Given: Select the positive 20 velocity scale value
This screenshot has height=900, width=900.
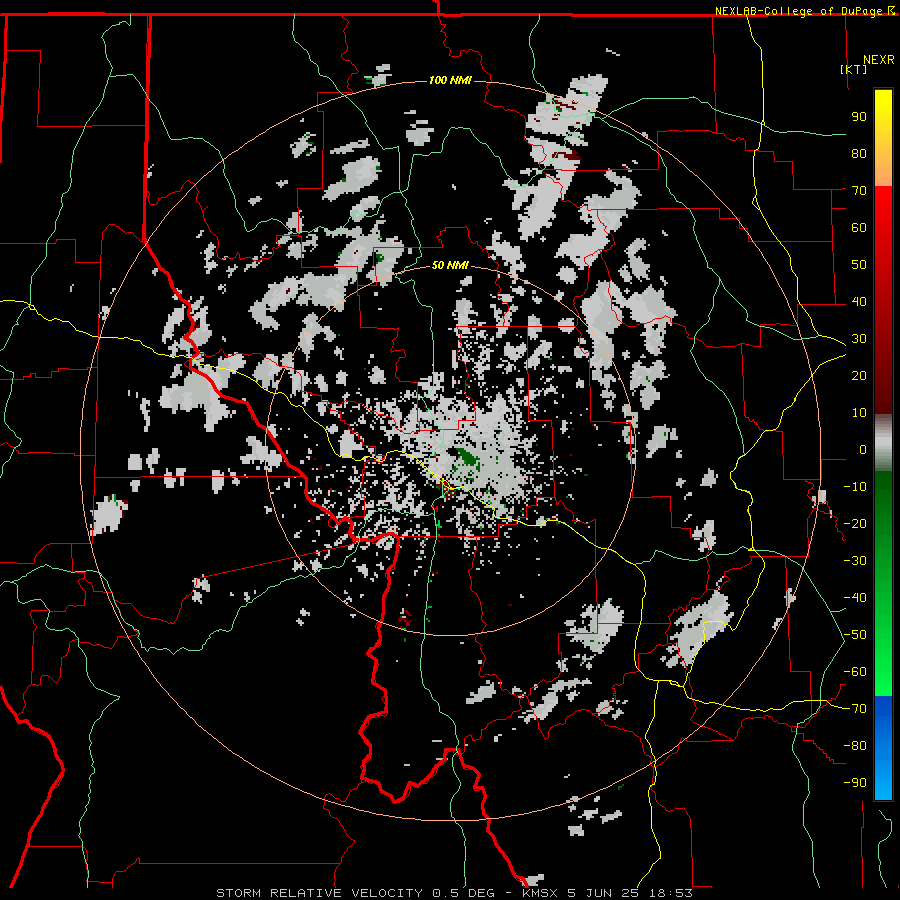Looking at the screenshot, I should coord(859,375).
